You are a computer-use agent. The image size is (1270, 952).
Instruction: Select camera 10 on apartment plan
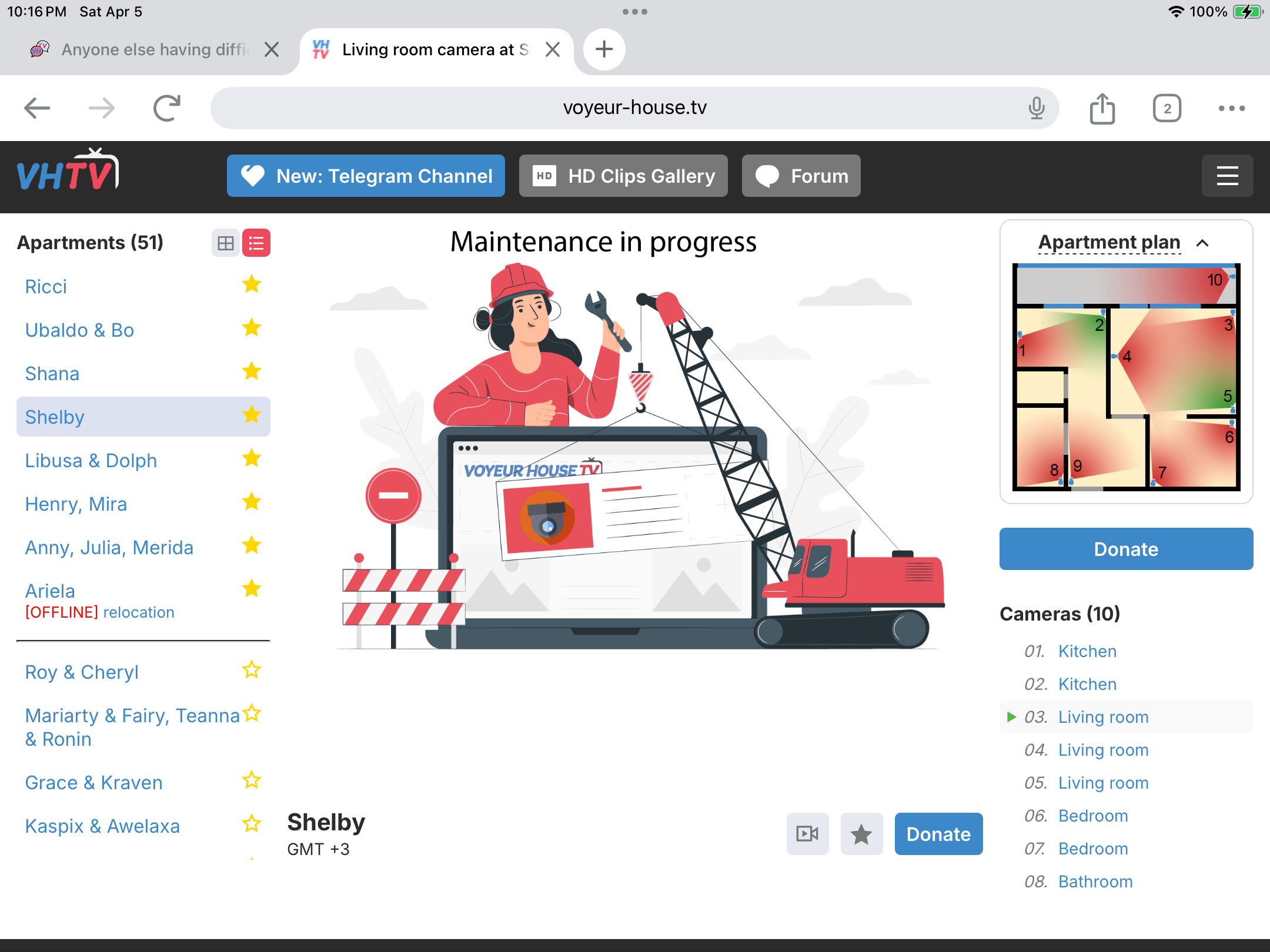(1215, 280)
